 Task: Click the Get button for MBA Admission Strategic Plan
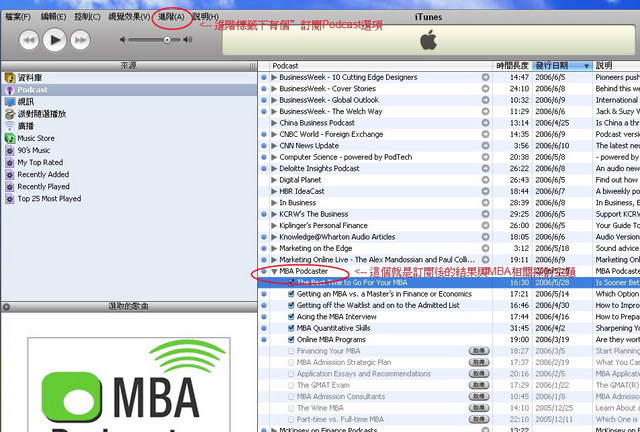479,362
